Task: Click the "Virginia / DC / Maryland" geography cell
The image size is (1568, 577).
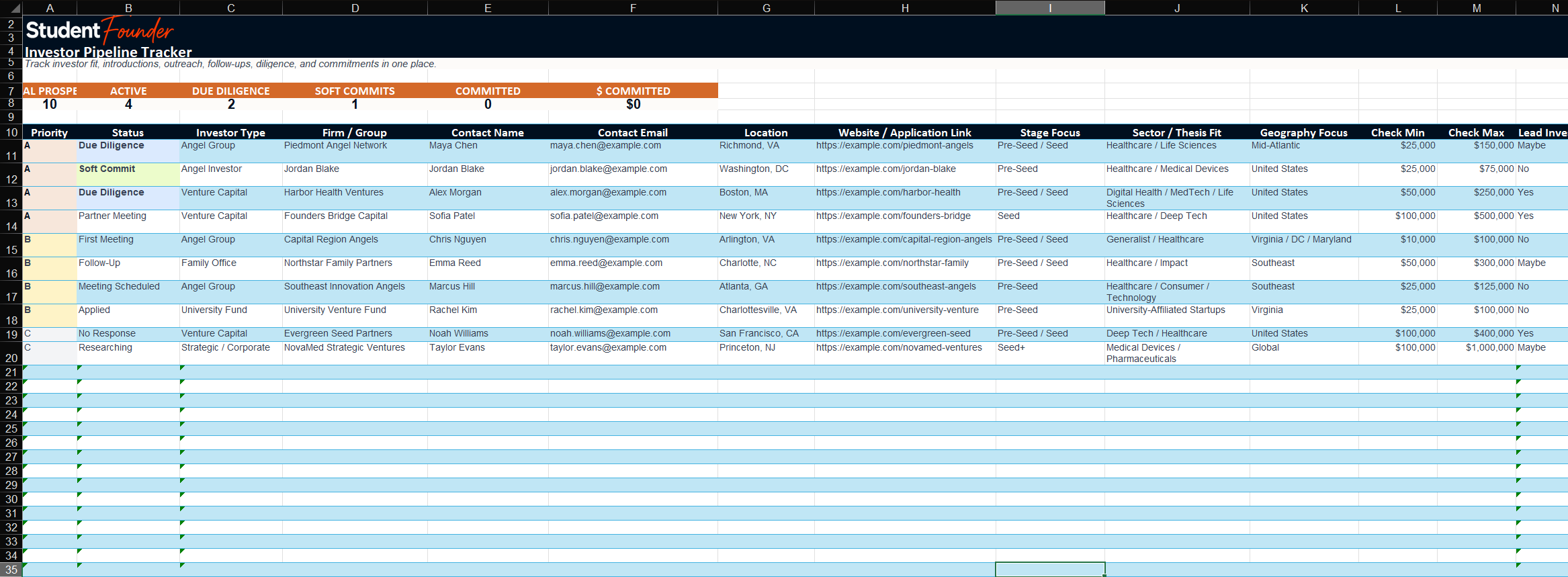Action: (1304, 245)
